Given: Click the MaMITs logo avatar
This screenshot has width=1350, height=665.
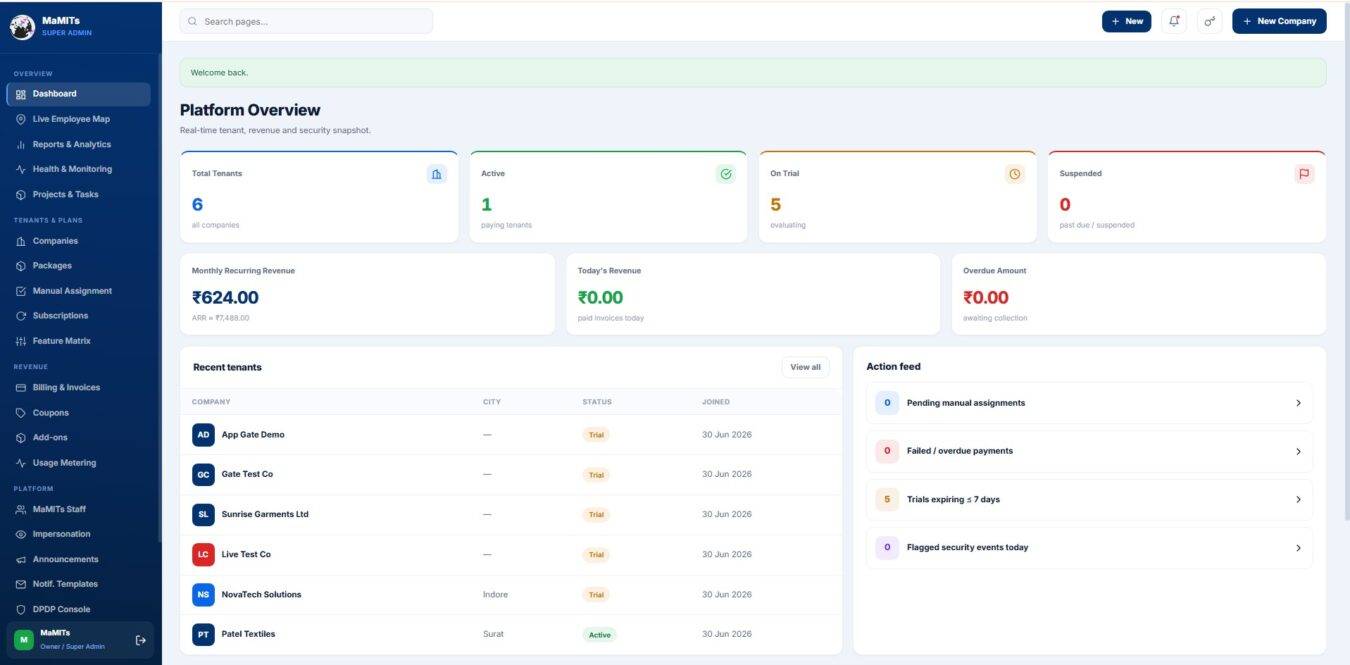Looking at the screenshot, I should click(x=22, y=27).
